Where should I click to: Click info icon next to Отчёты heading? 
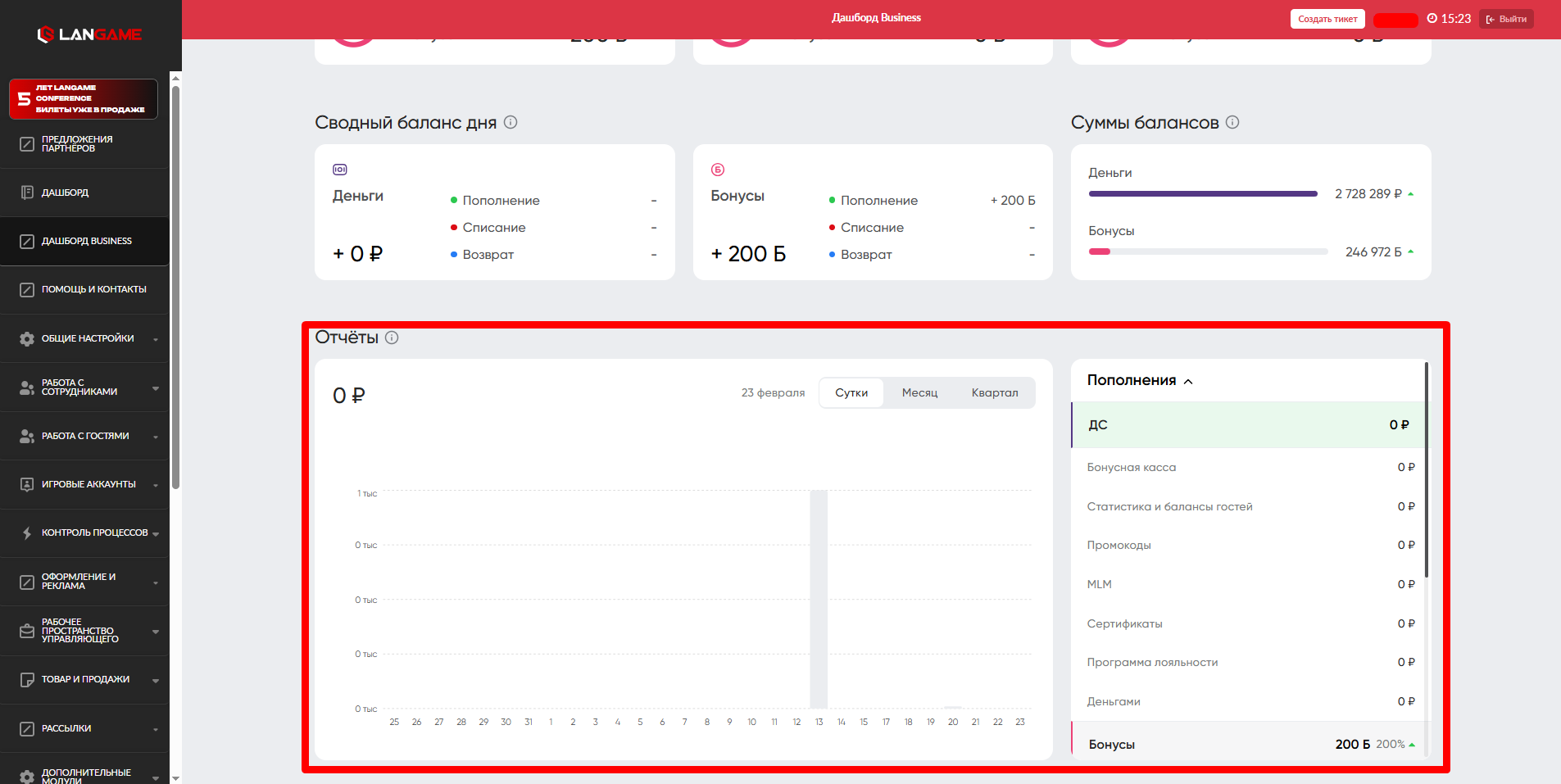[392, 338]
